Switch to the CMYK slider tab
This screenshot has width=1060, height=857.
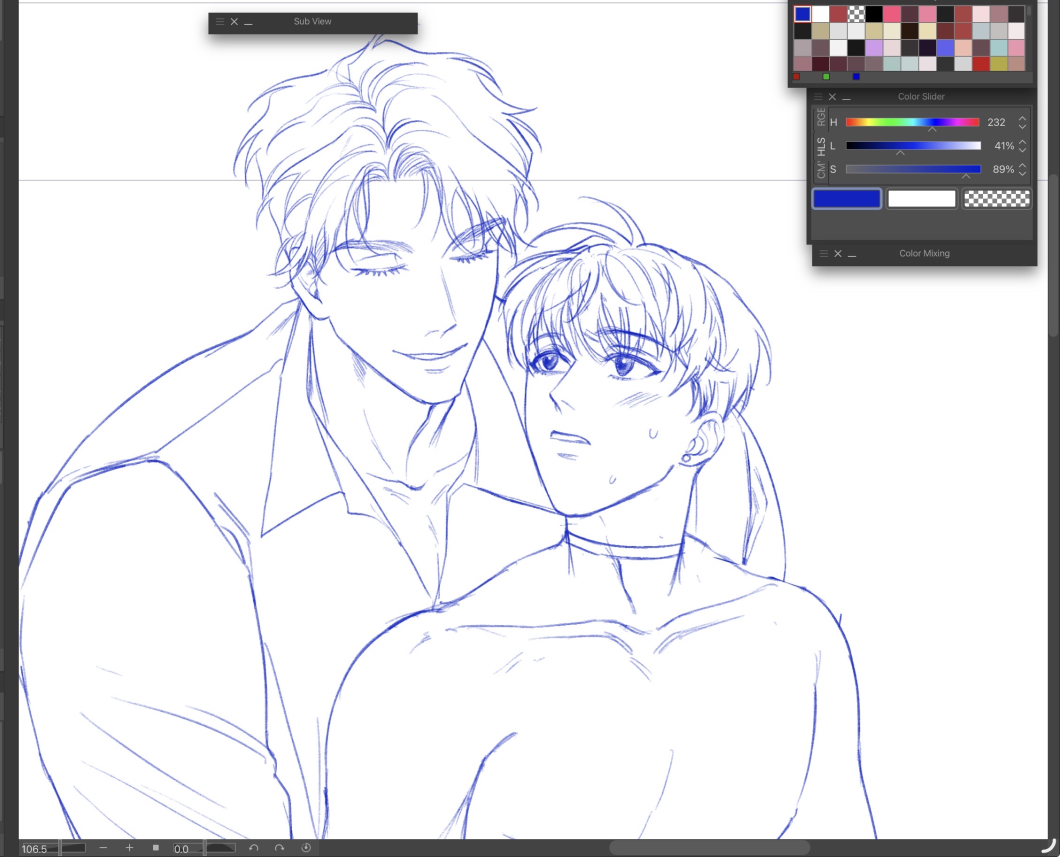(821, 171)
